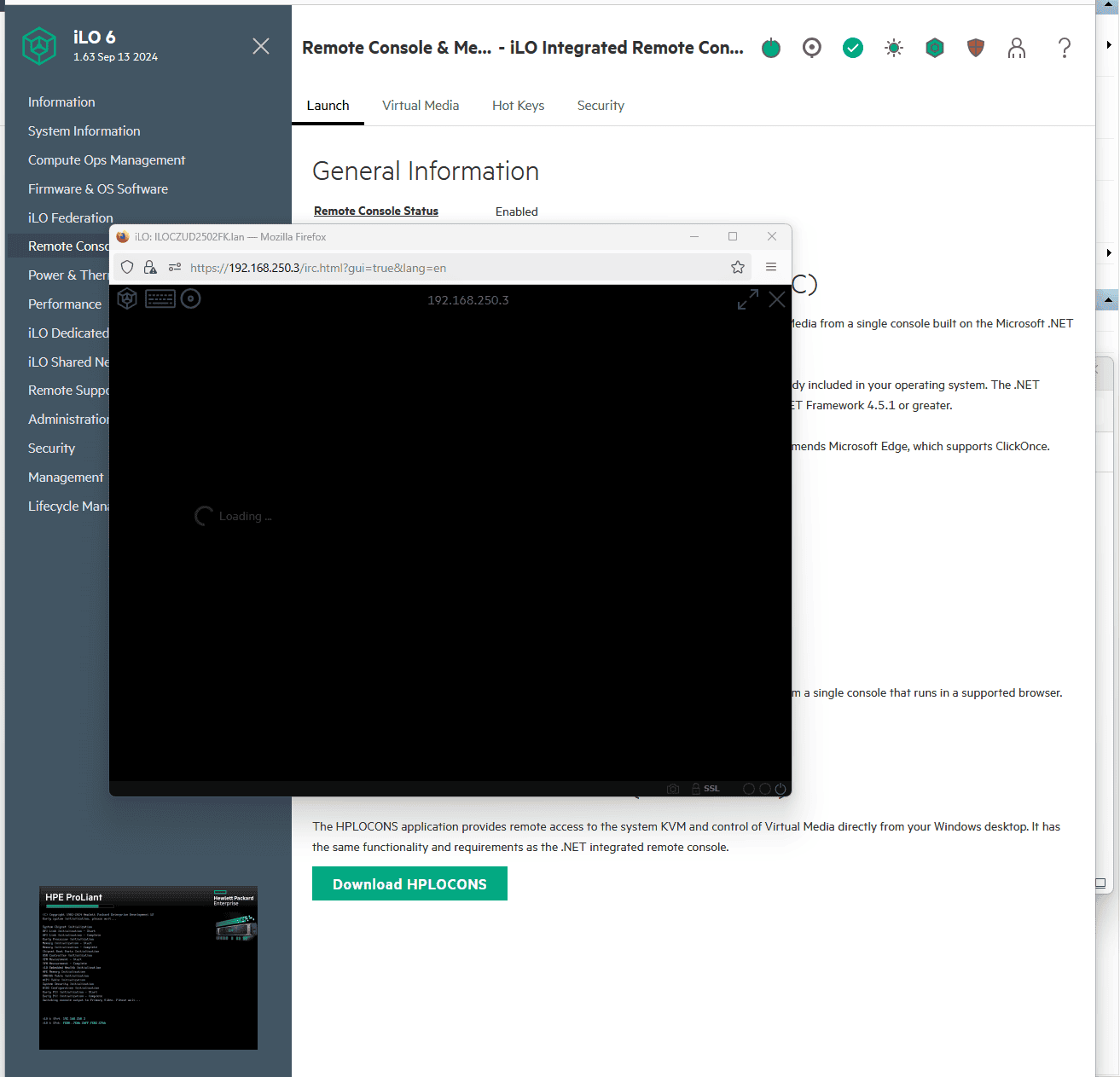The image size is (1120, 1077).
Task: Open the Remote Console Status link
Action: 376,211
